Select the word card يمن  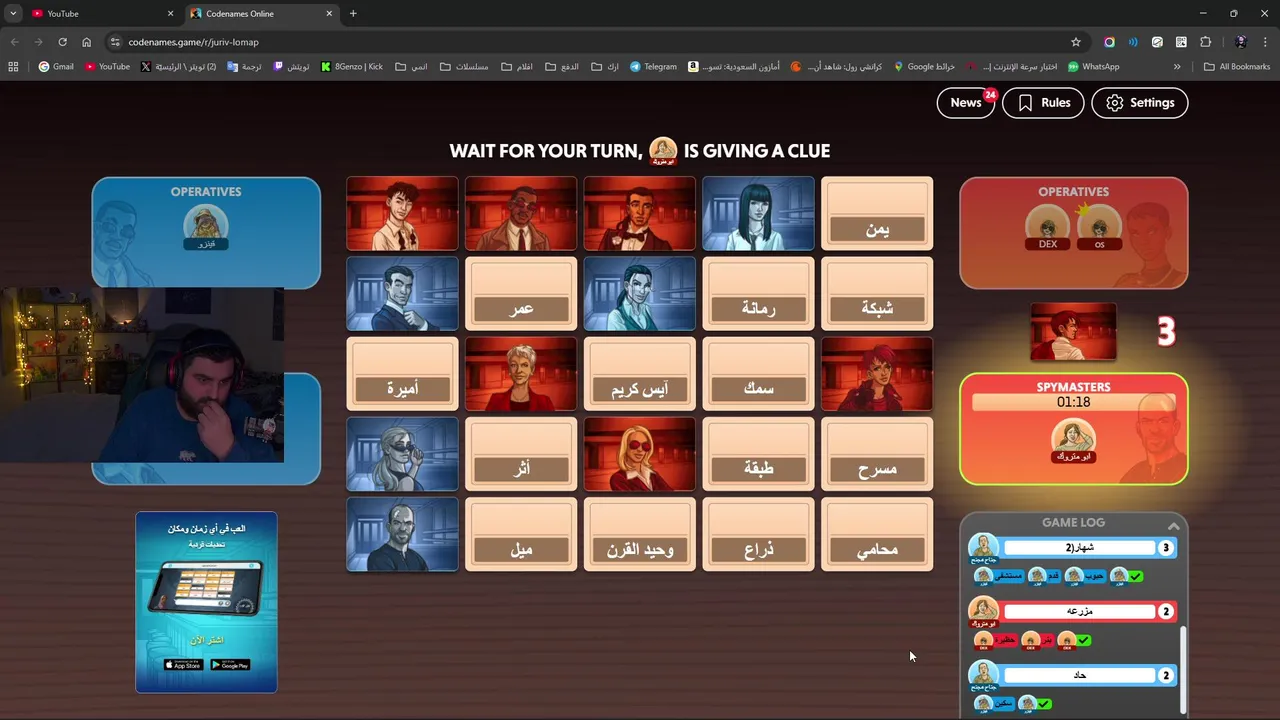pos(877,214)
